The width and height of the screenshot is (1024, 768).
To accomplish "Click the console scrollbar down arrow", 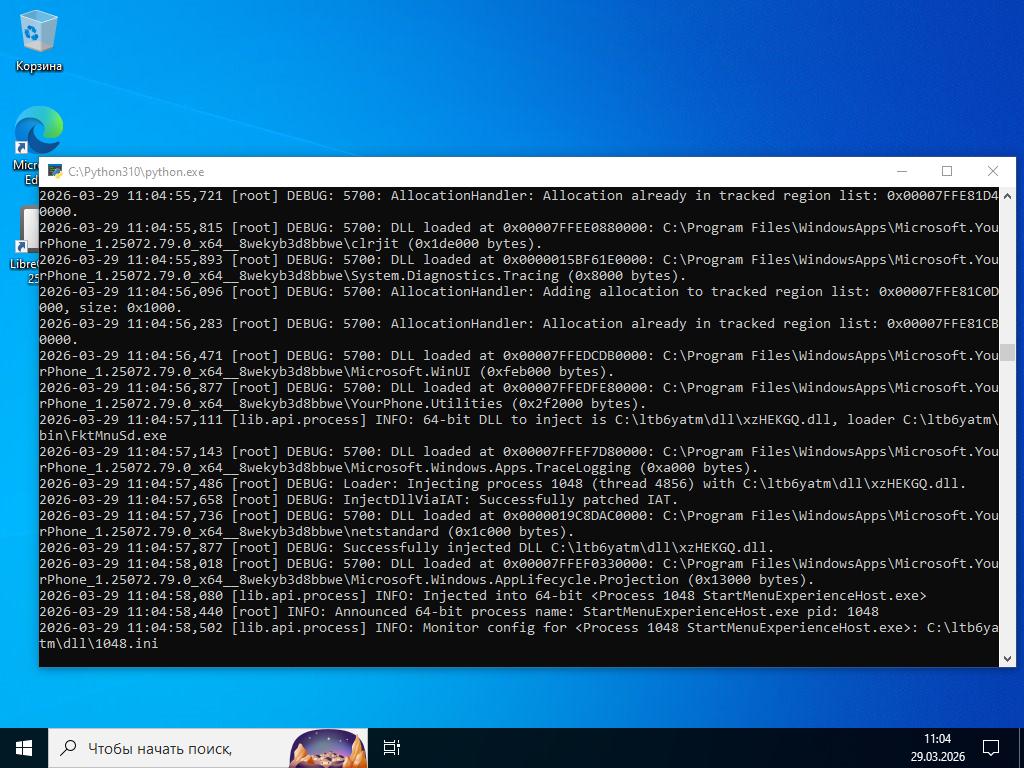I will [1007, 658].
